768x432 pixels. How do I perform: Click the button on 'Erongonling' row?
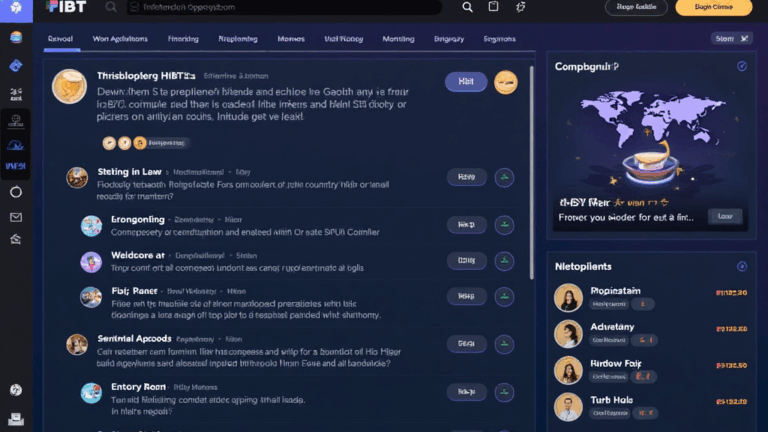[x=466, y=224]
